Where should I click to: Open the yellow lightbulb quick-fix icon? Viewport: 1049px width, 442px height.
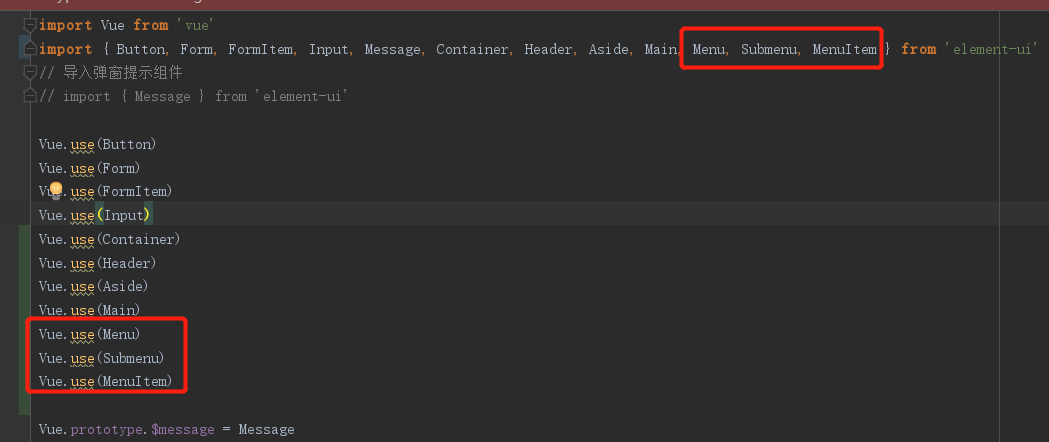tap(56, 190)
